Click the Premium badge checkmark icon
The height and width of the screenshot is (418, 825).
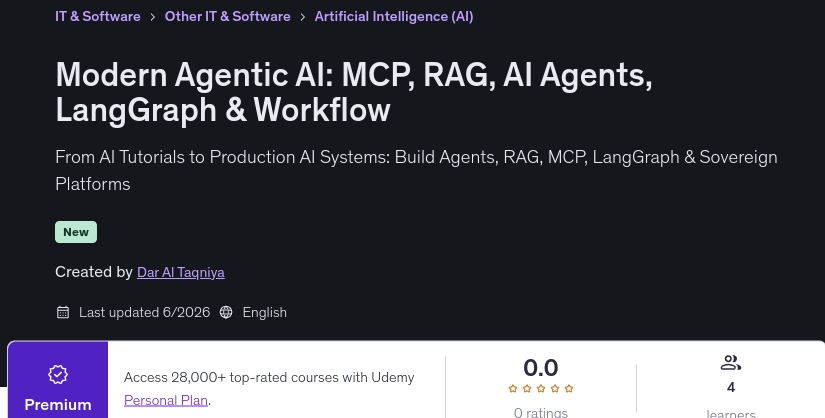[x=58, y=374]
